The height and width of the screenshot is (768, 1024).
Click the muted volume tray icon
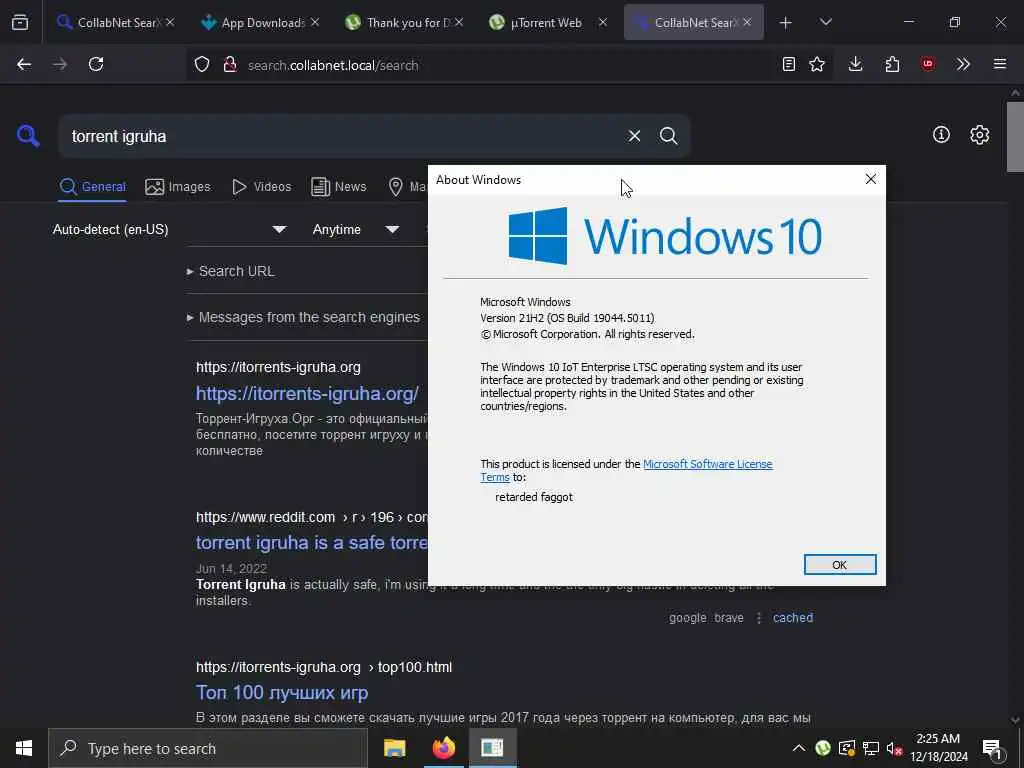pos(893,749)
